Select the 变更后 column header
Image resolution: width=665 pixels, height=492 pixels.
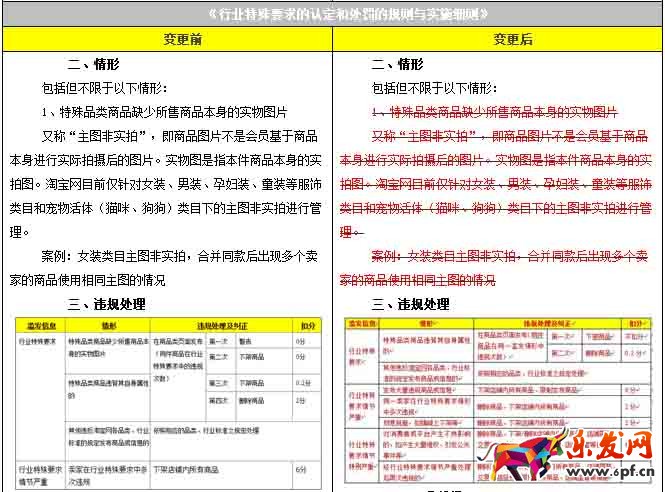click(499, 40)
